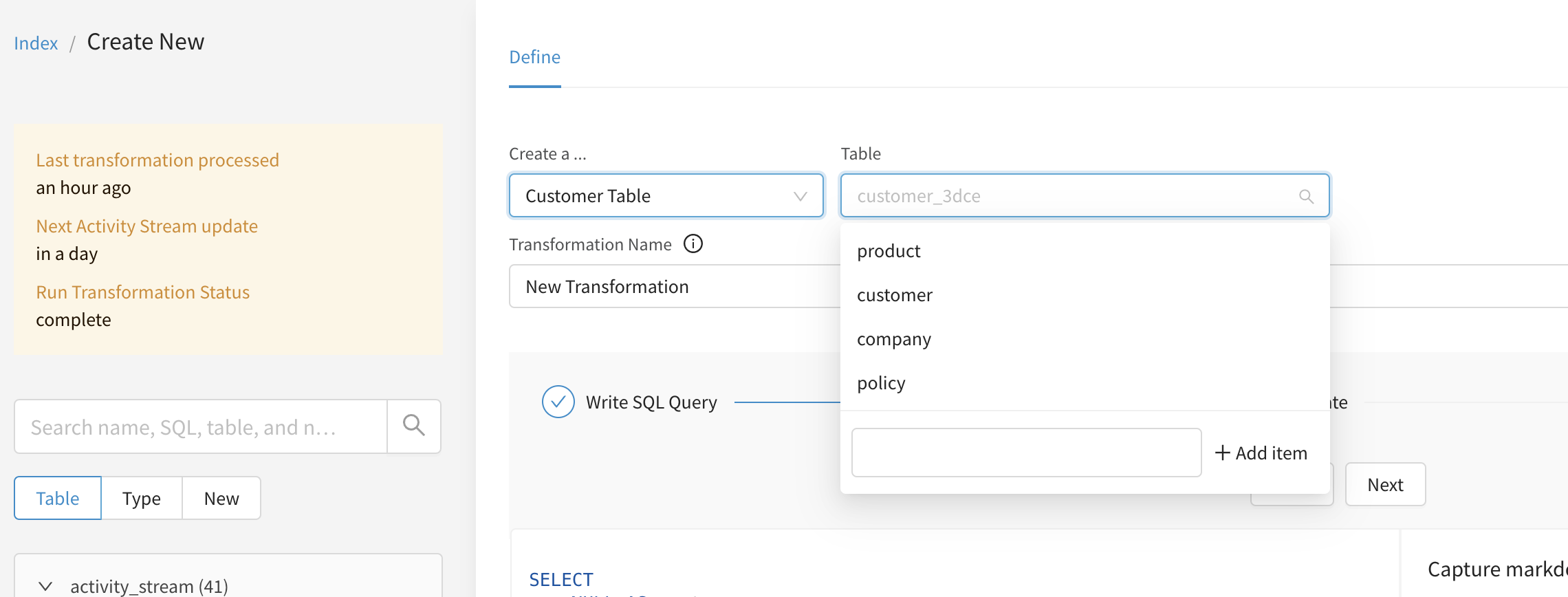Open the Define tab

534,57
